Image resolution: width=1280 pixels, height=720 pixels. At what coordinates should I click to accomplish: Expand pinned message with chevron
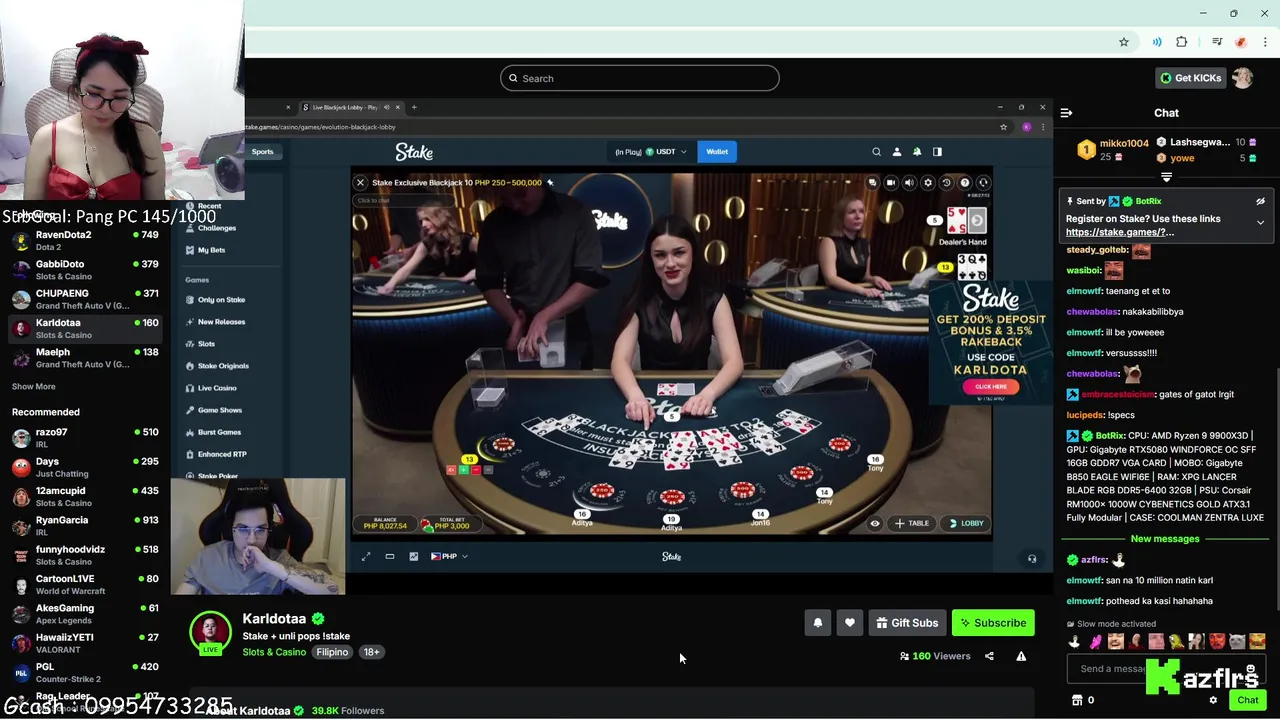(1260, 222)
